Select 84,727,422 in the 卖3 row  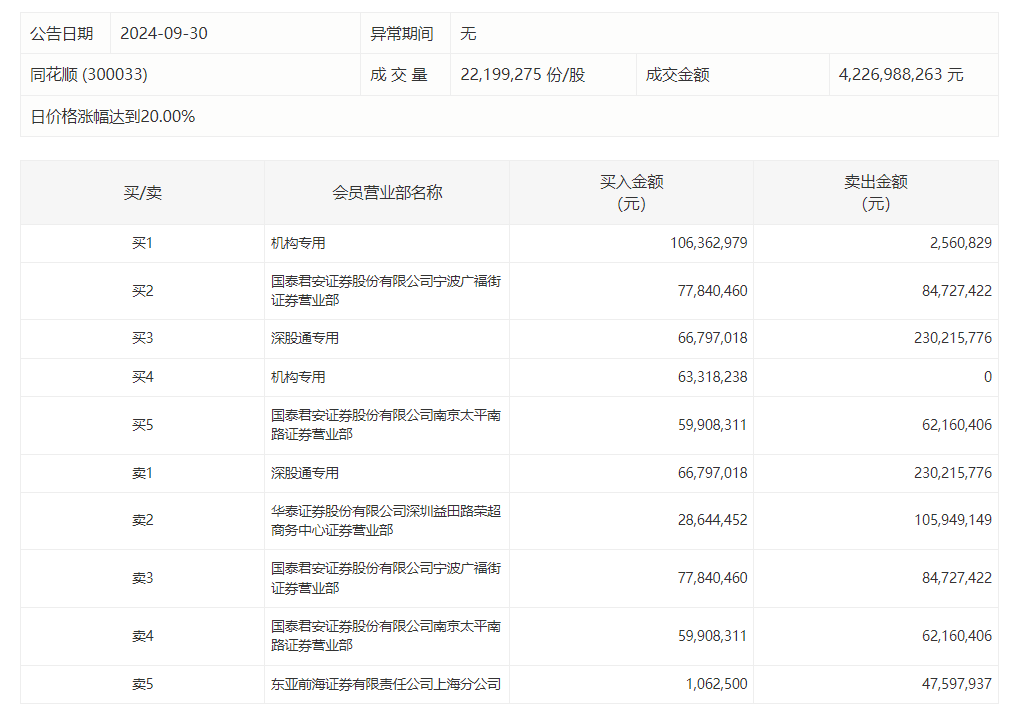point(957,578)
